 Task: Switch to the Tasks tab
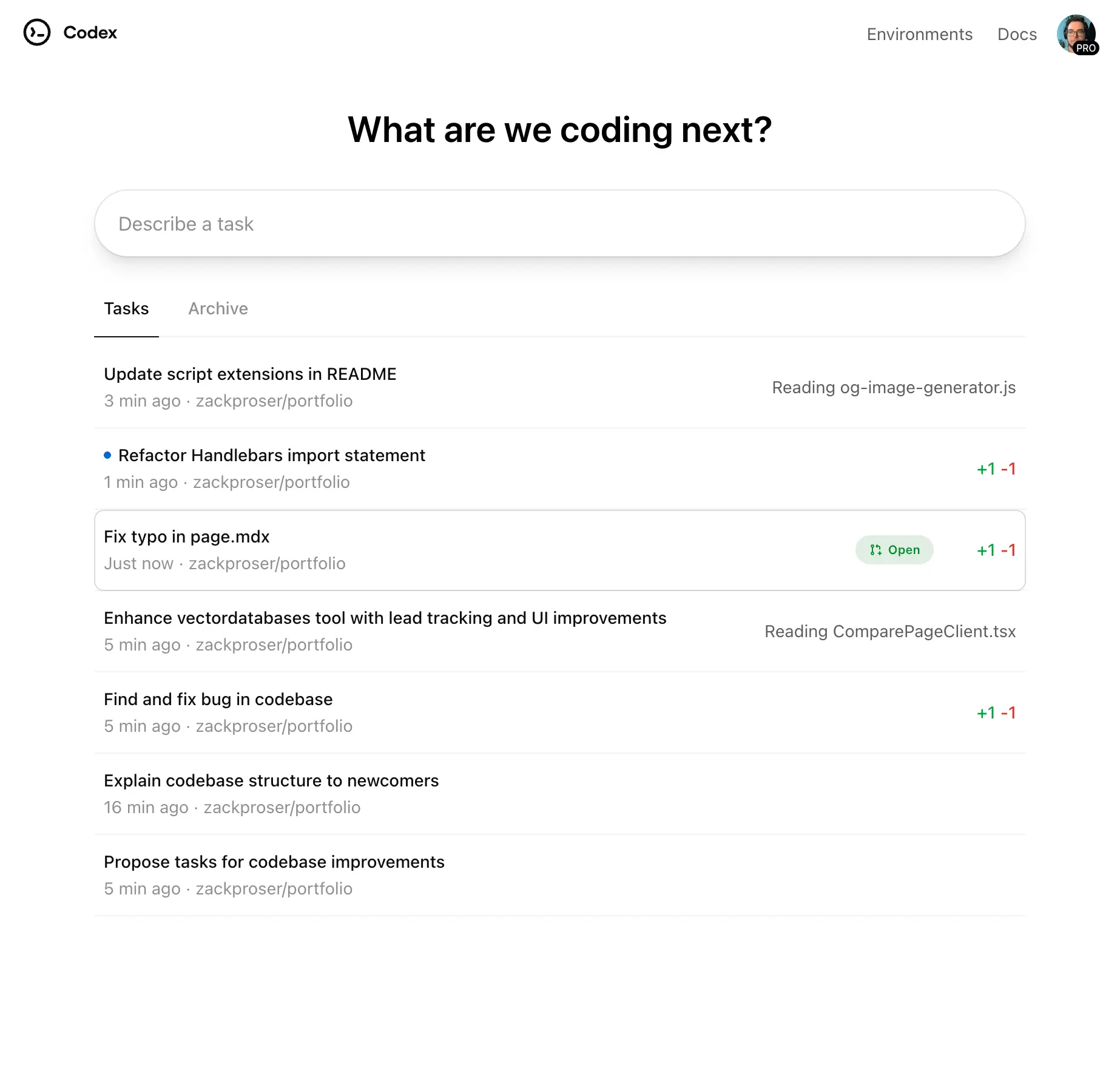point(126,308)
